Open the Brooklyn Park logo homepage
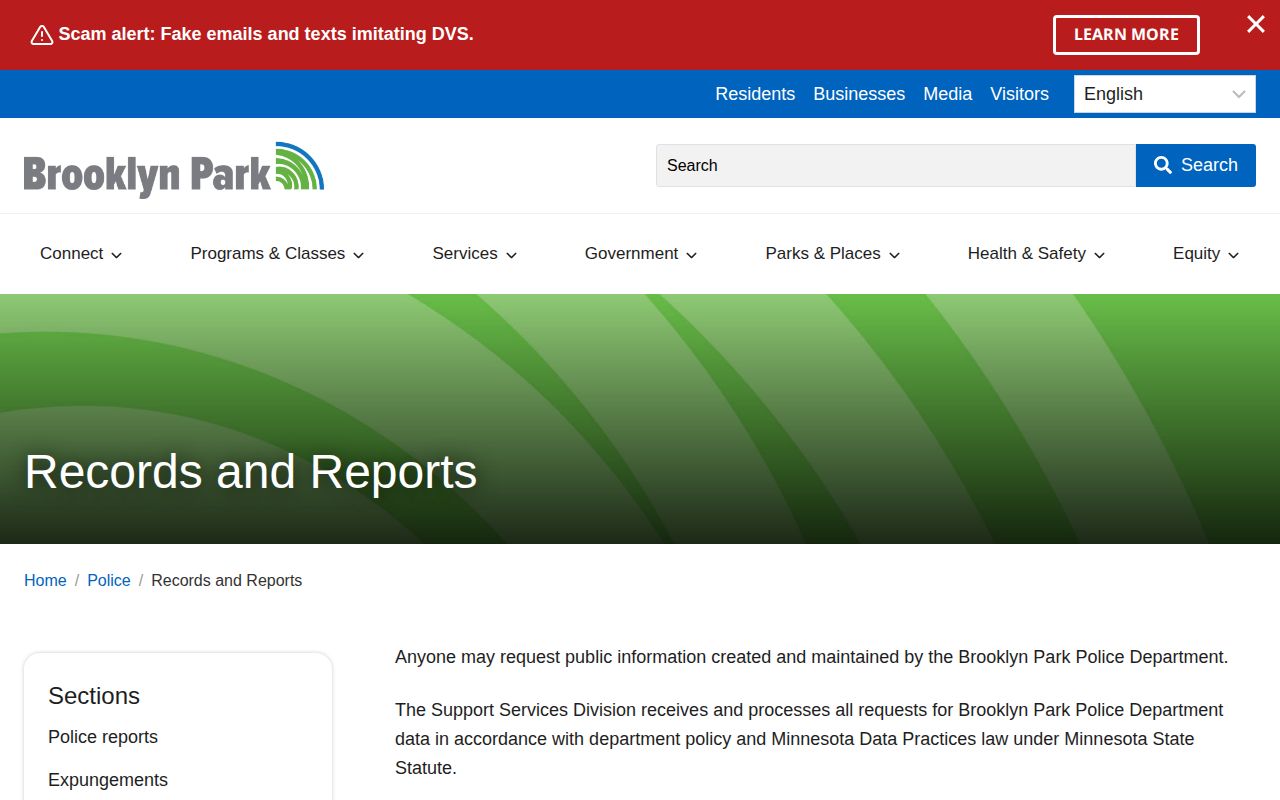This screenshot has width=1280, height=800. tap(174, 169)
